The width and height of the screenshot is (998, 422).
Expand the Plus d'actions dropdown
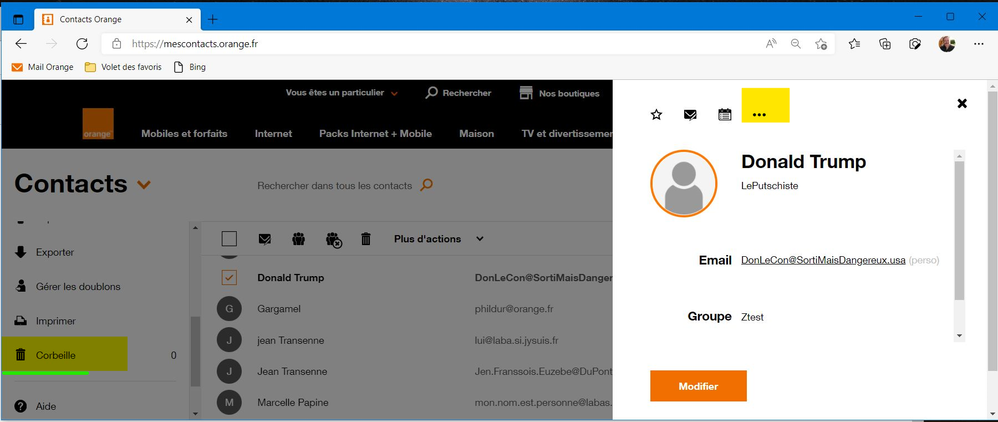[439, 239]
